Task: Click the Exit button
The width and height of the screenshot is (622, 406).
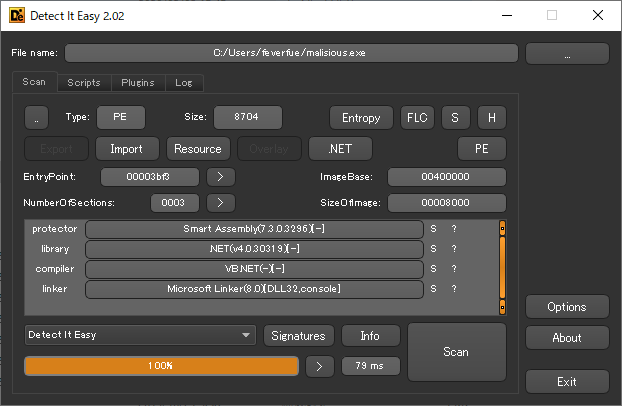Action: 567,382
